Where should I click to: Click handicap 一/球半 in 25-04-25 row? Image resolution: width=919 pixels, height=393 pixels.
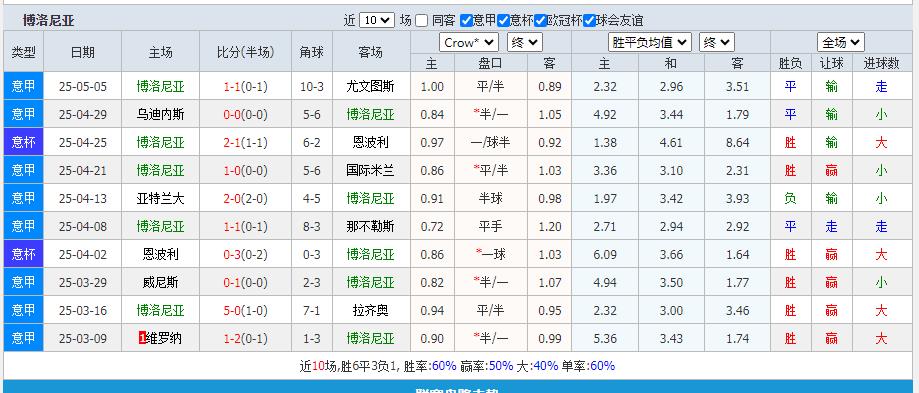(491, 142)
